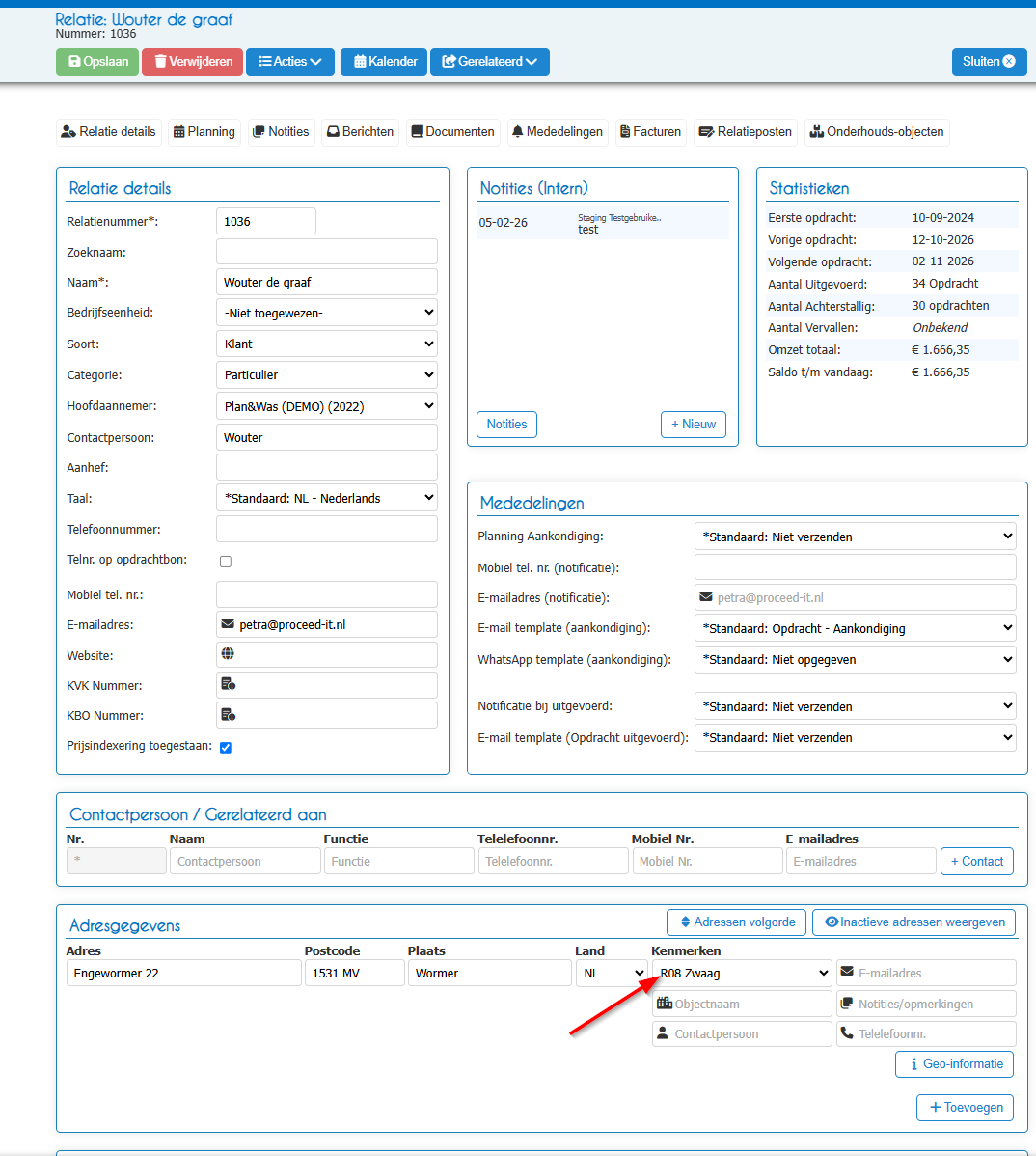Click the envelope icon beside E-mailadres
The height and width of the screenshot is (1156, 1036).
point(228,624)
